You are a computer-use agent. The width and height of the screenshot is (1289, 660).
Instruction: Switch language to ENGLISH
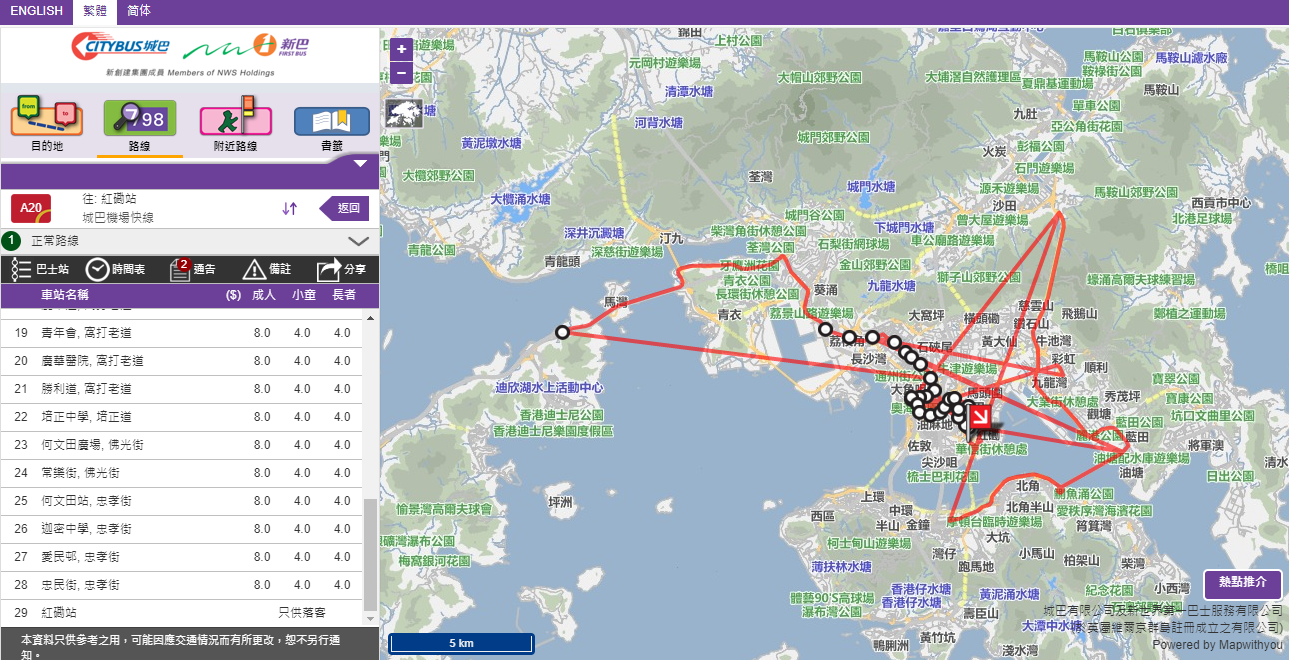(36, 11)
